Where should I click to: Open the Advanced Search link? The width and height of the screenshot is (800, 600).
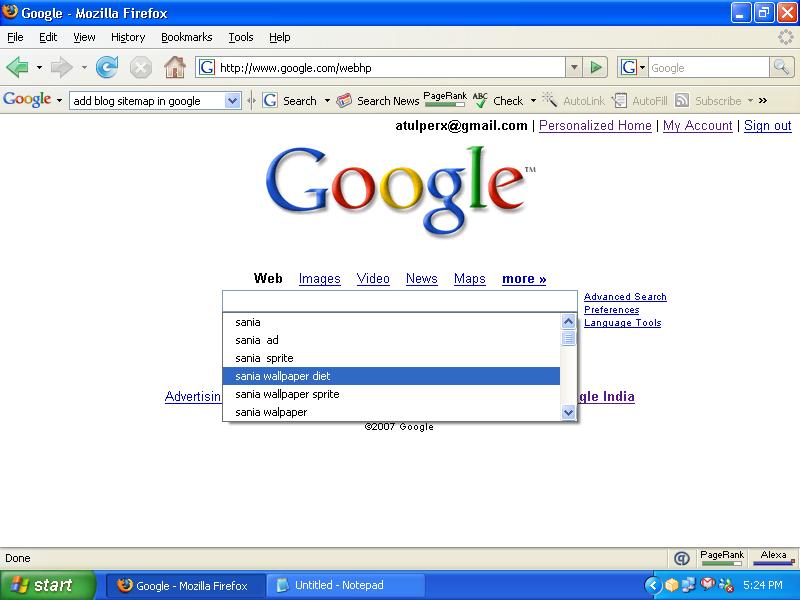(625, 296)
